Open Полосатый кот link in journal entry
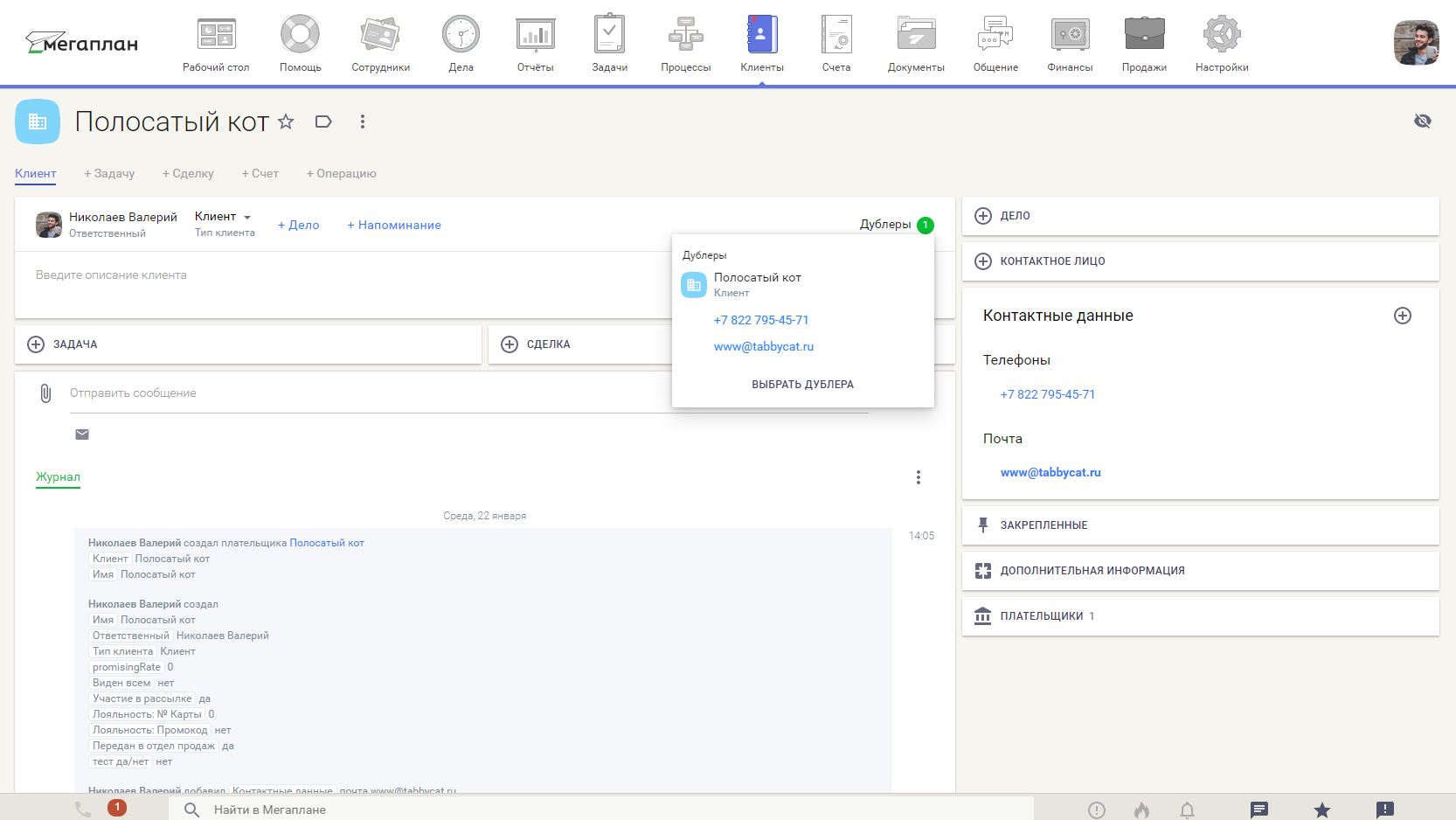This screenshot has height=820, width=1456. (x=327, y=543)
